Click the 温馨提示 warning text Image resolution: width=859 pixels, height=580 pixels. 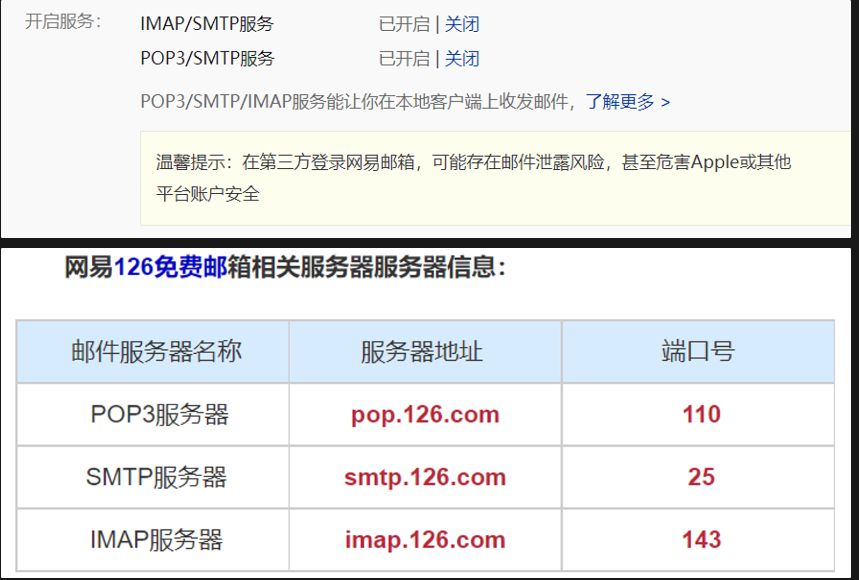(x=473, y=178)
